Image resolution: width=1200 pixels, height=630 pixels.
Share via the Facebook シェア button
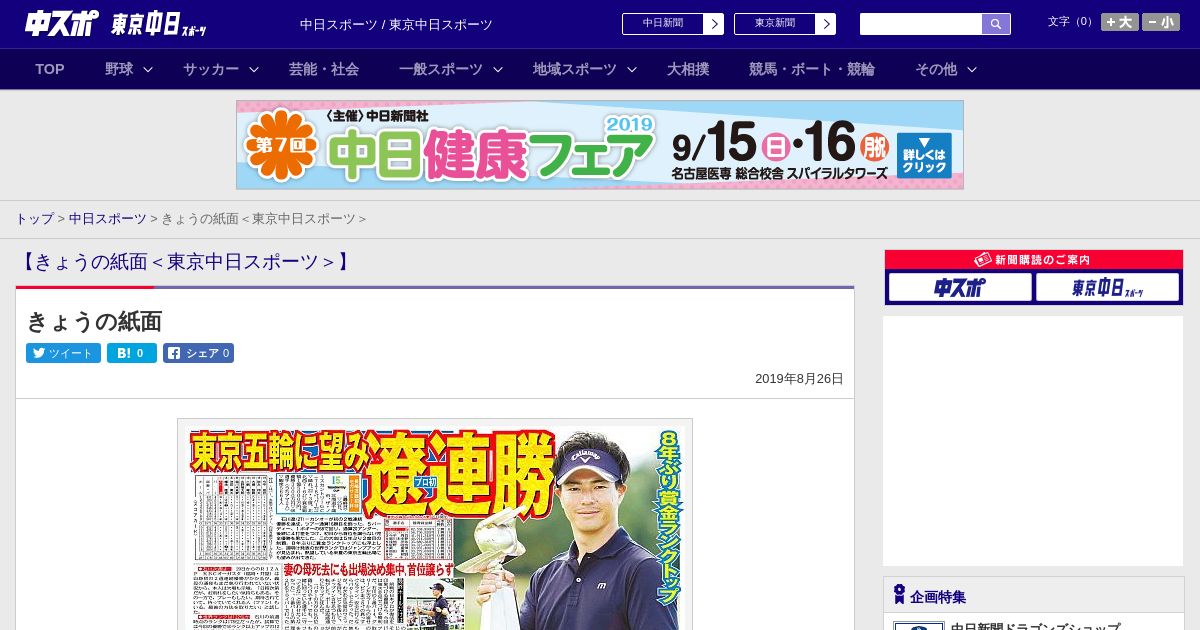point(199,353)
